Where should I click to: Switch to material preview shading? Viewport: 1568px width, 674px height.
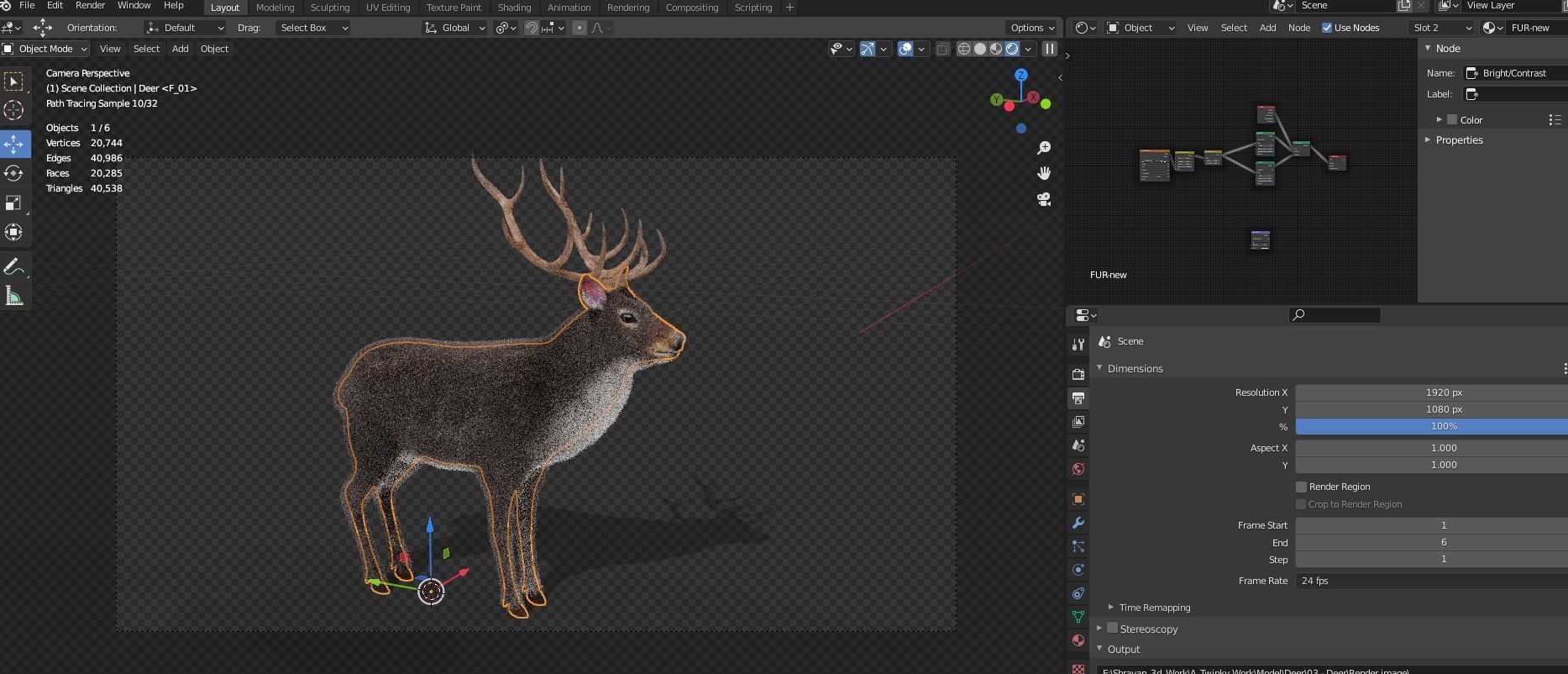point(996,49)
